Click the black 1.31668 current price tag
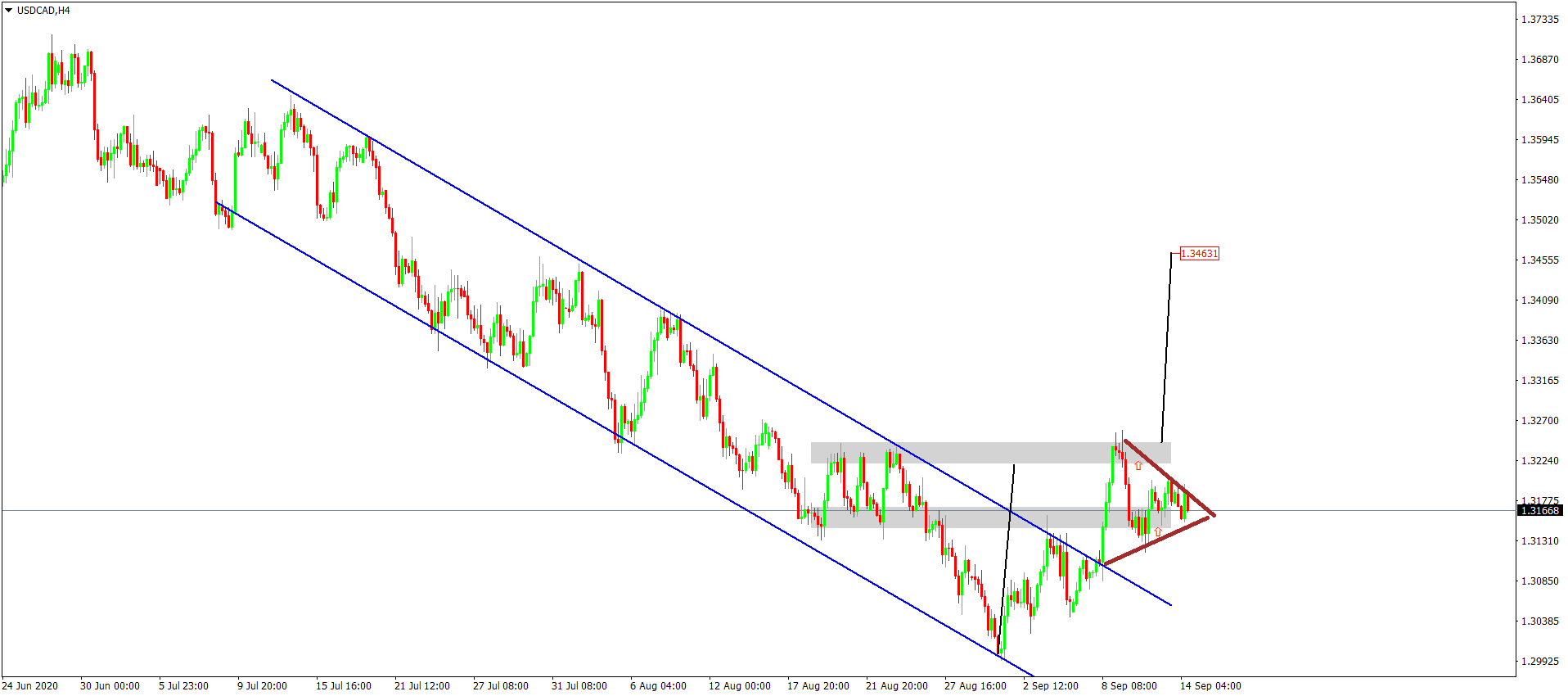1568x696 pixels. [x=1539, y=511]
